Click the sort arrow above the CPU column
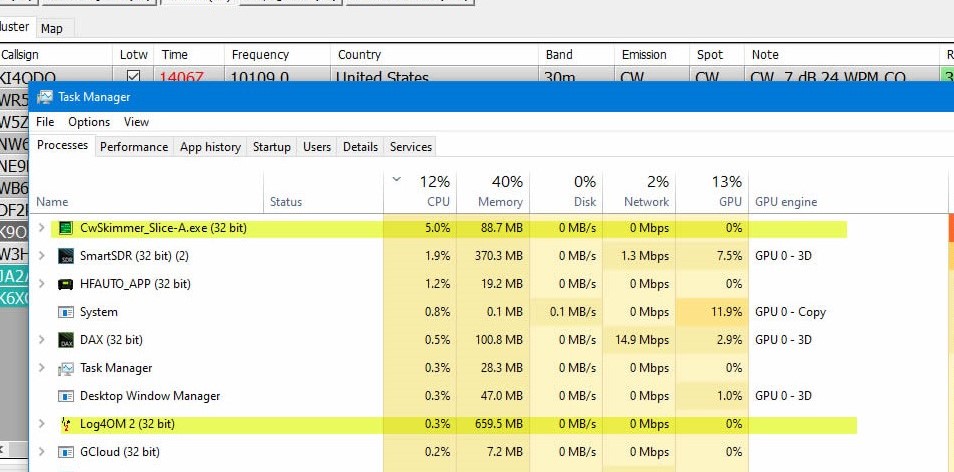954x472 pixels. click(397, 179)
